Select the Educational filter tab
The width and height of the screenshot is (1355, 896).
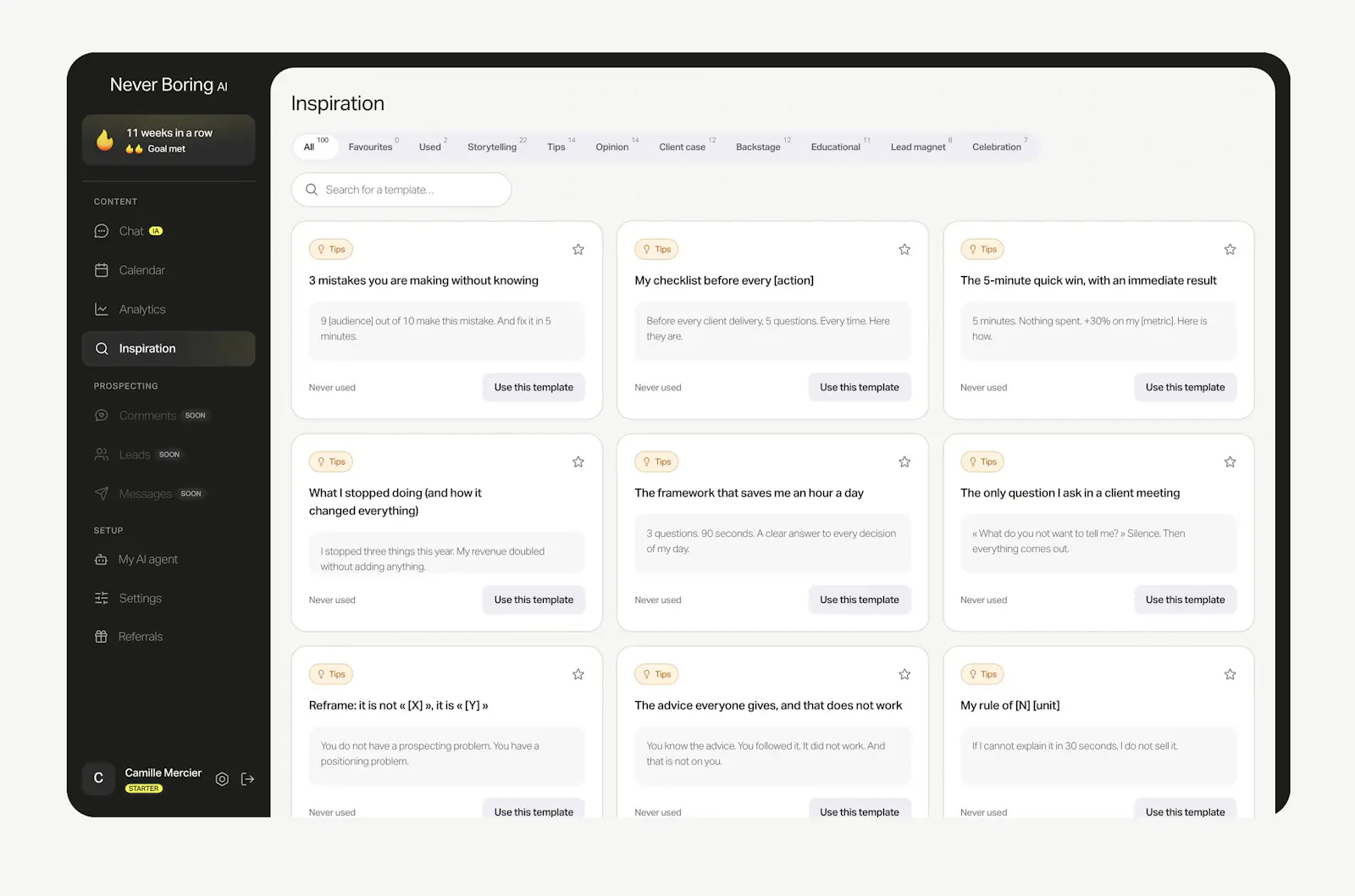coord(839,147)
